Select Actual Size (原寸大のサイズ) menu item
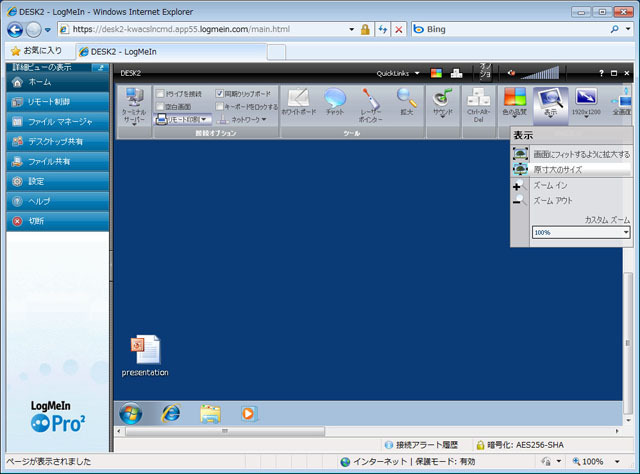Image resolution: width=640 pixels, height=474 pixels. (571, 169)
